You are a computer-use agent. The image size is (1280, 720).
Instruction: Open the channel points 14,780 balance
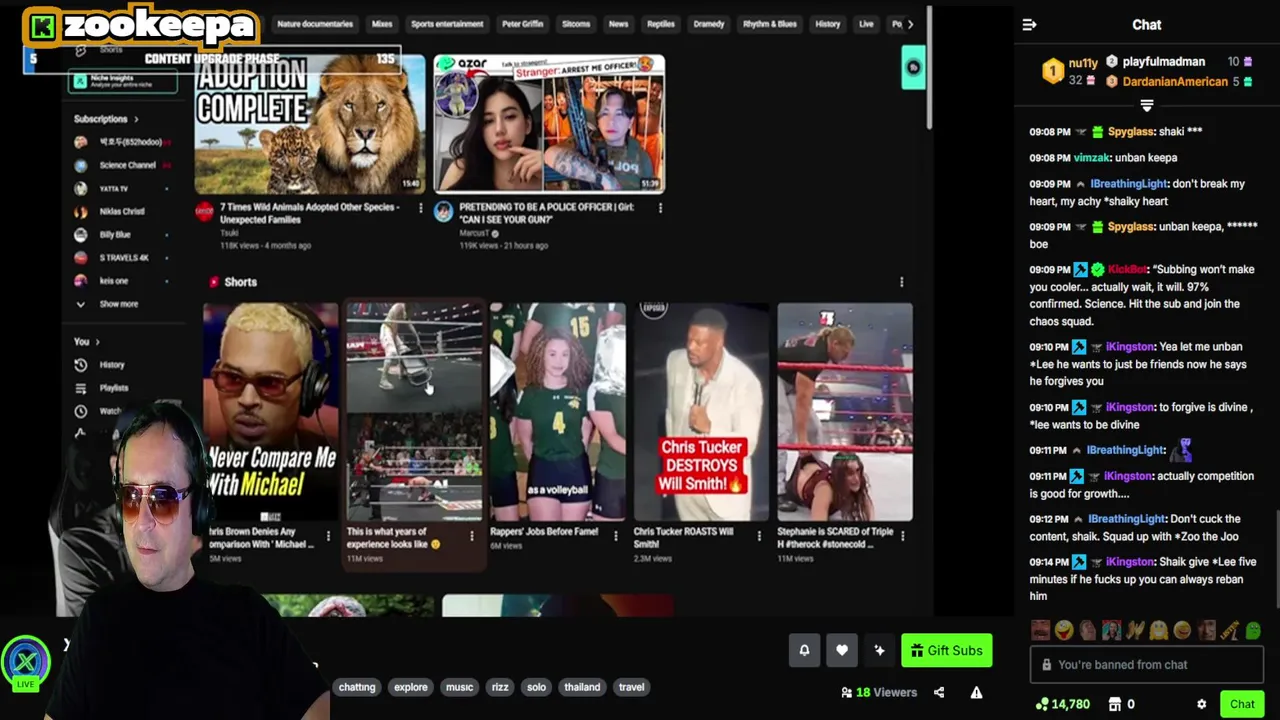click(x=1063, y=704)
